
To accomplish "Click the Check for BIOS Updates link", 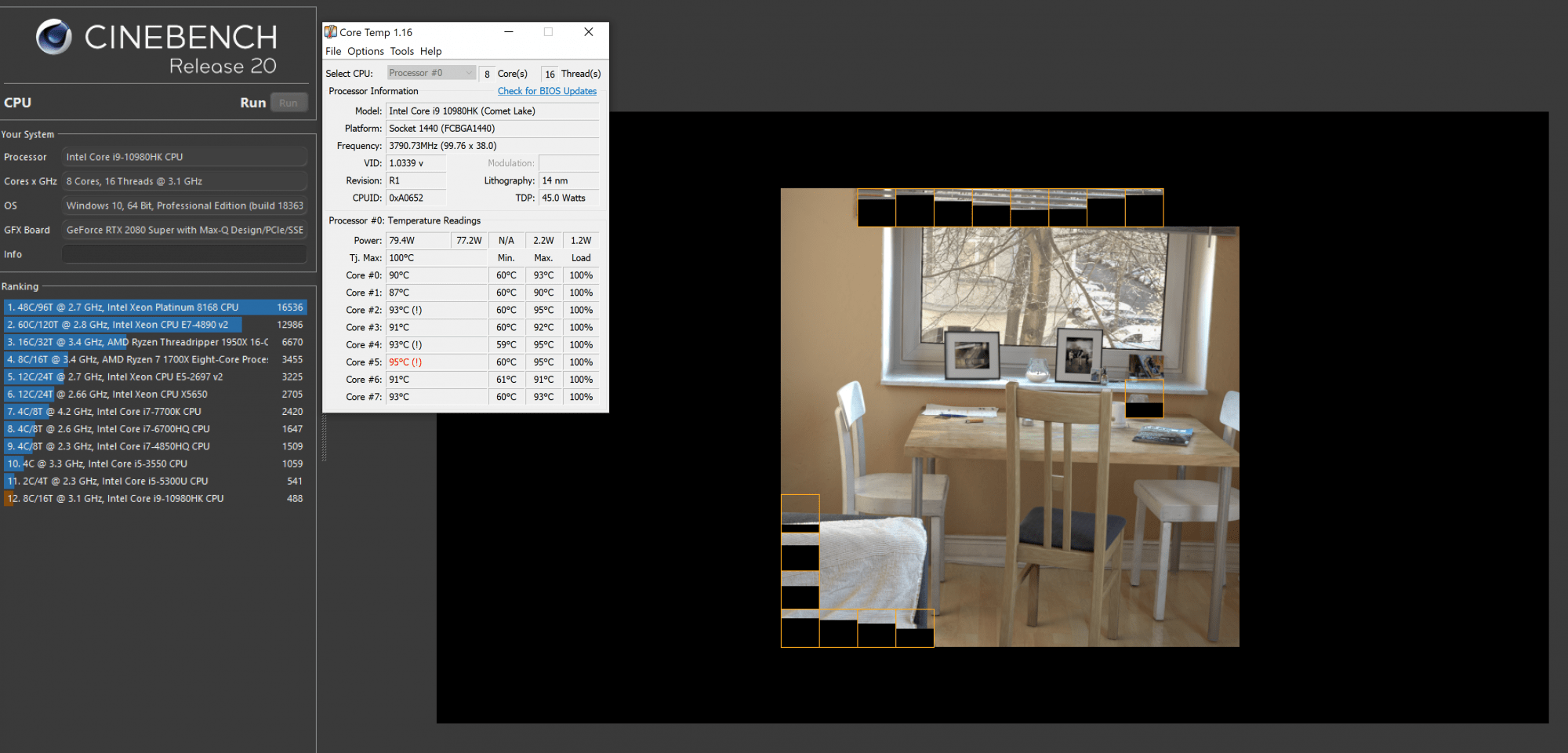I will click(x=546, y=91).
